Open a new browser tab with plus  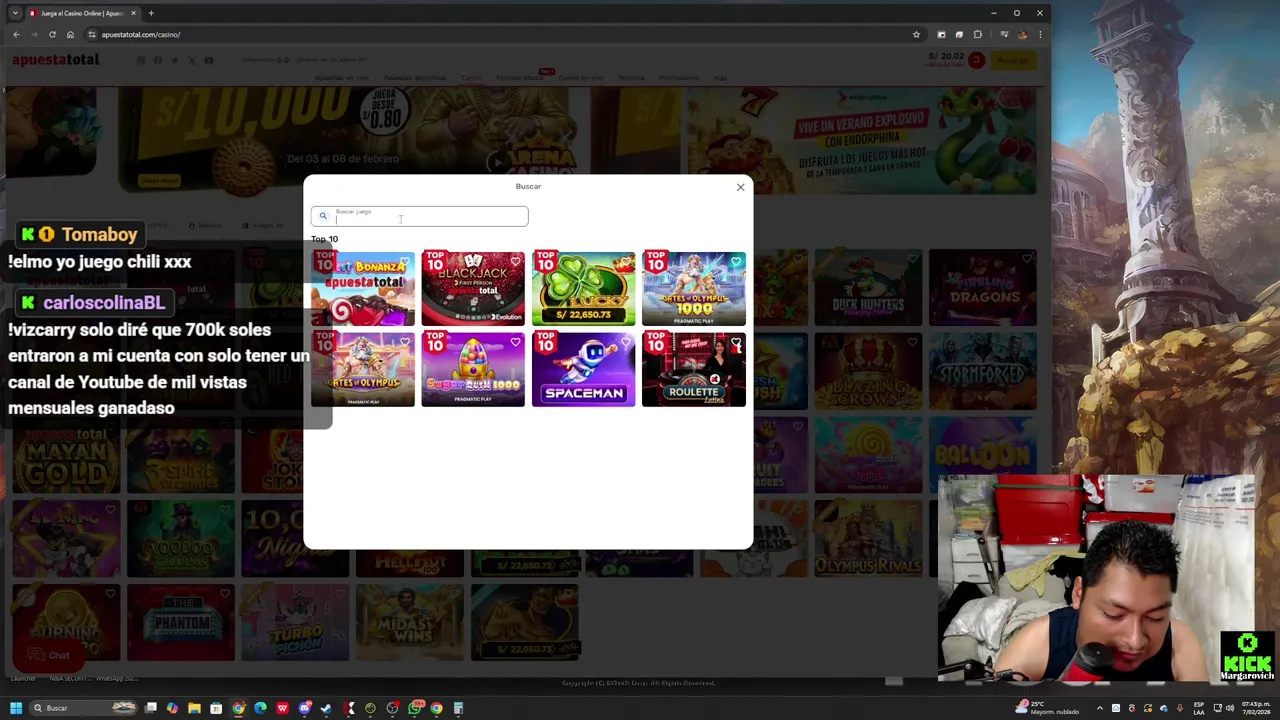click(151, 13)
